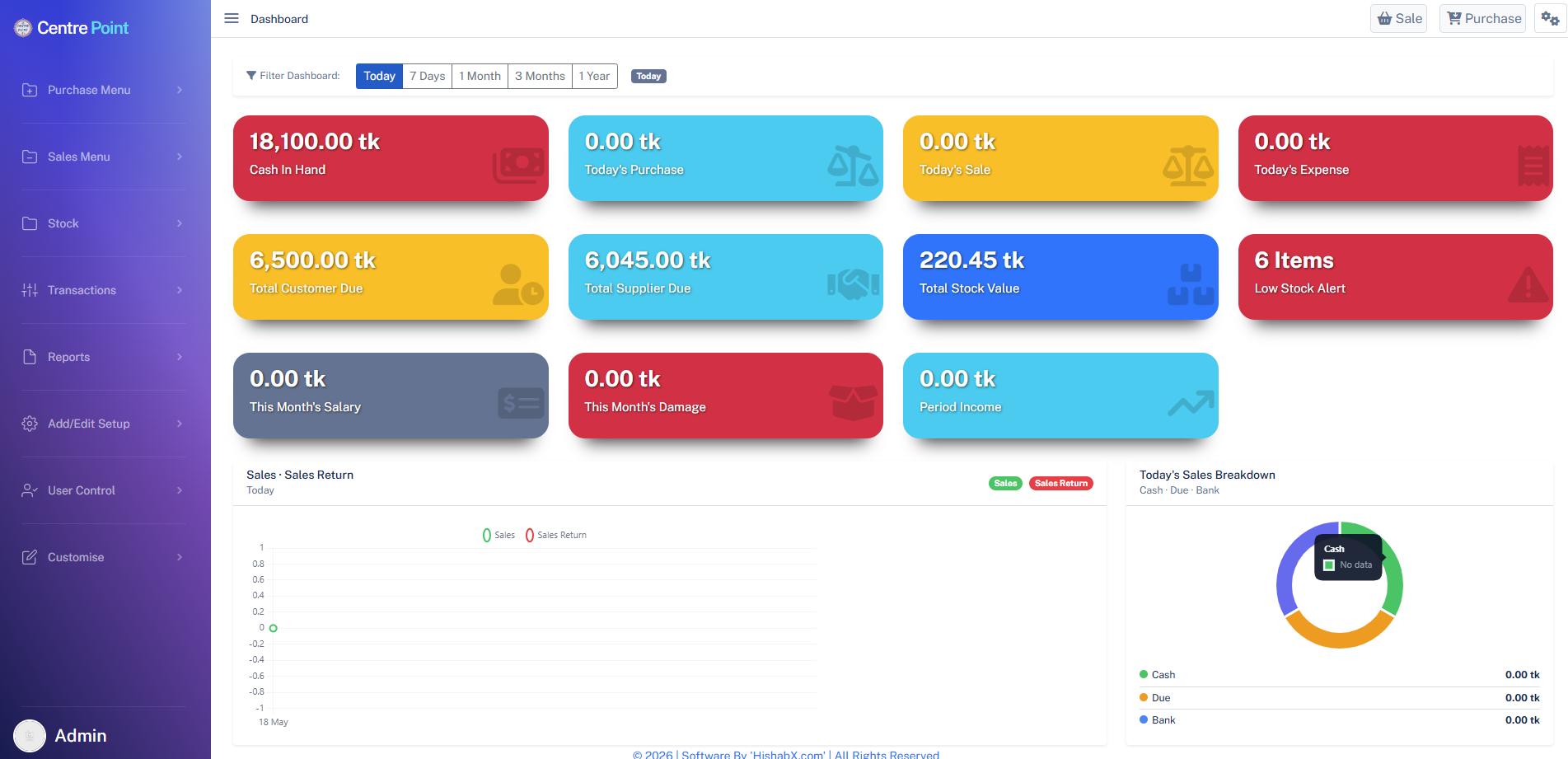
Task: Click the Transactions sliders icon
Action: (x=30, y=290)
